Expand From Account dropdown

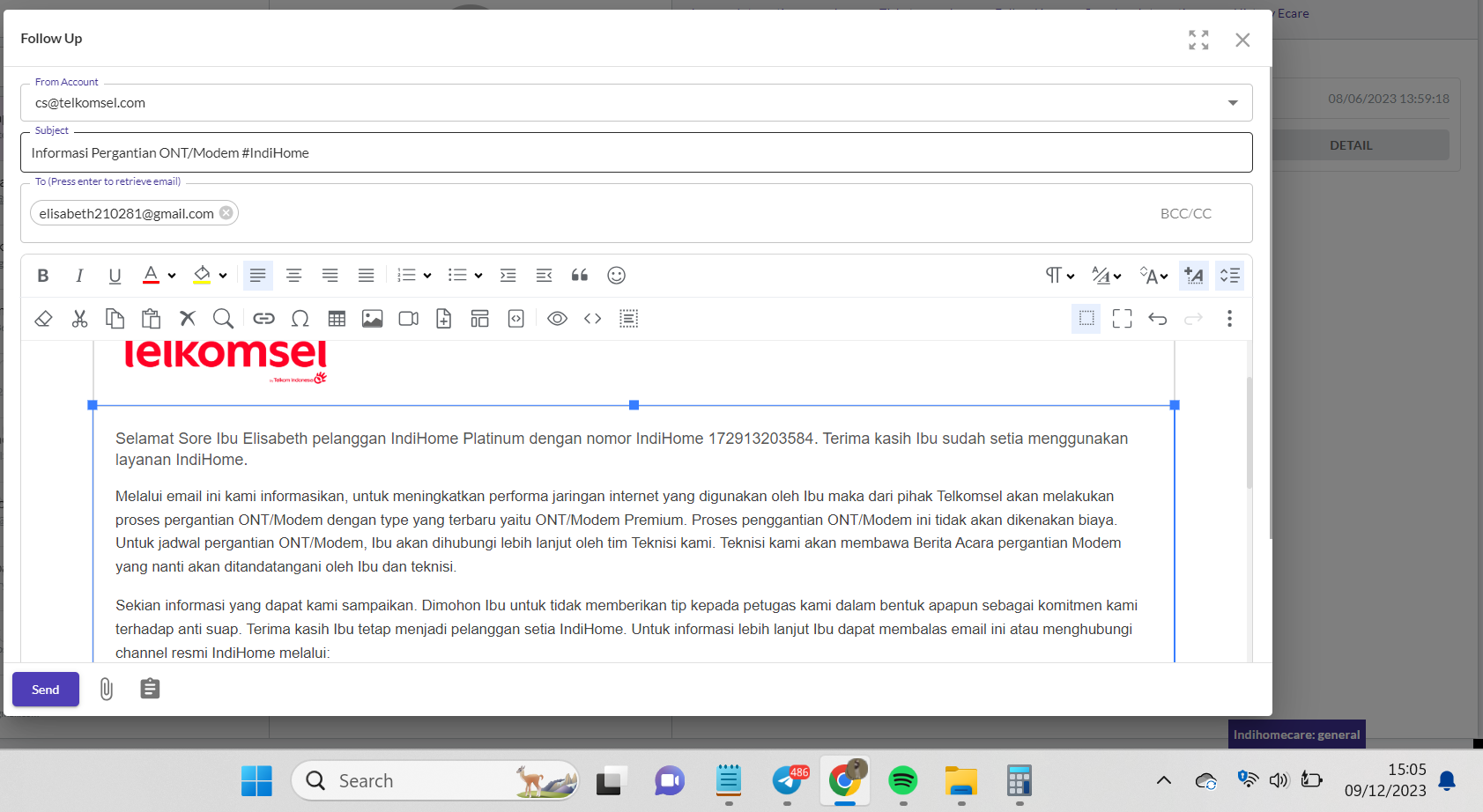click(x=1233, y=103)
